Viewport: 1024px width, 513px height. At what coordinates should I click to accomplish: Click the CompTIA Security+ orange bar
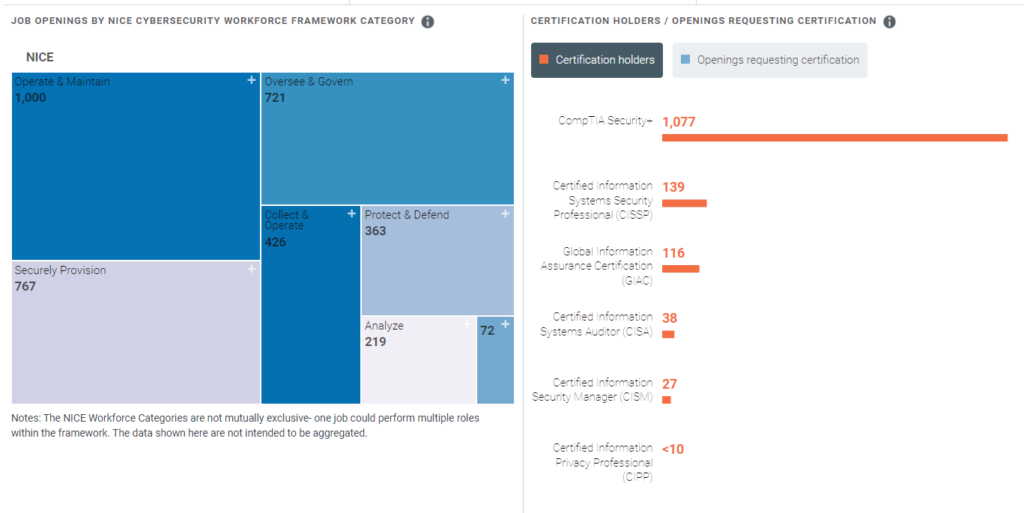834,138
